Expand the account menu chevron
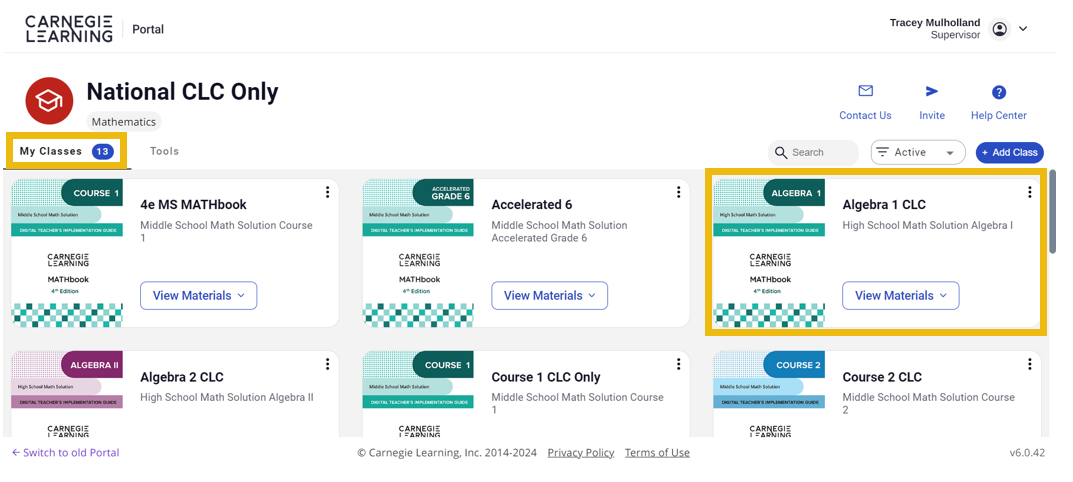Image resolution: width=1073 pixels, height=482 pixels. tap(1023, 29)
